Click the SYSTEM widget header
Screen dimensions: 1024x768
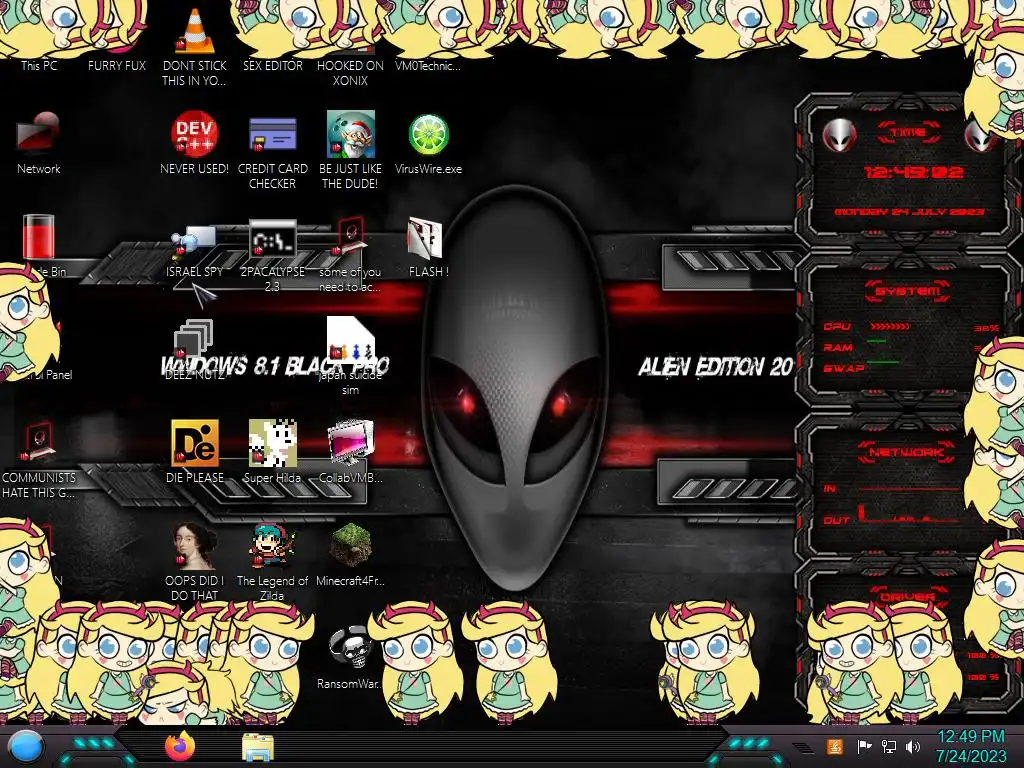[x=908, y=291]
